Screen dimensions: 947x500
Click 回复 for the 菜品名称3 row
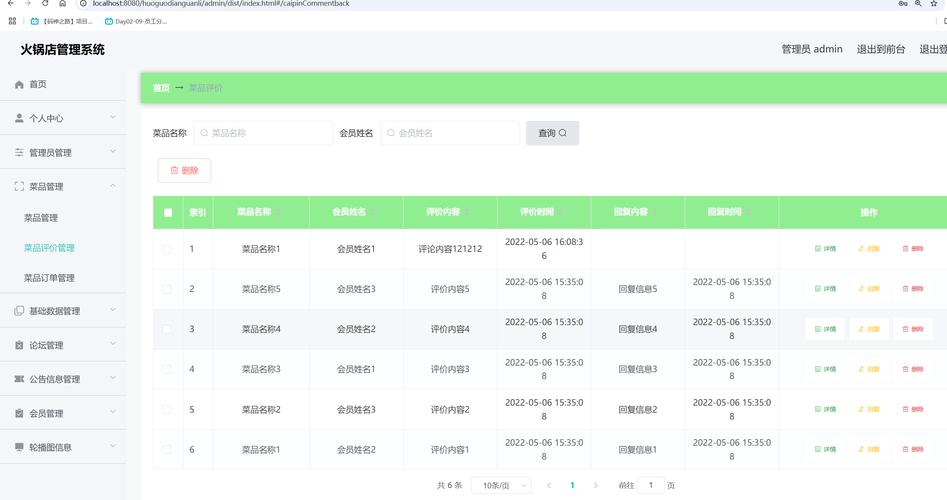click(869, 369)
